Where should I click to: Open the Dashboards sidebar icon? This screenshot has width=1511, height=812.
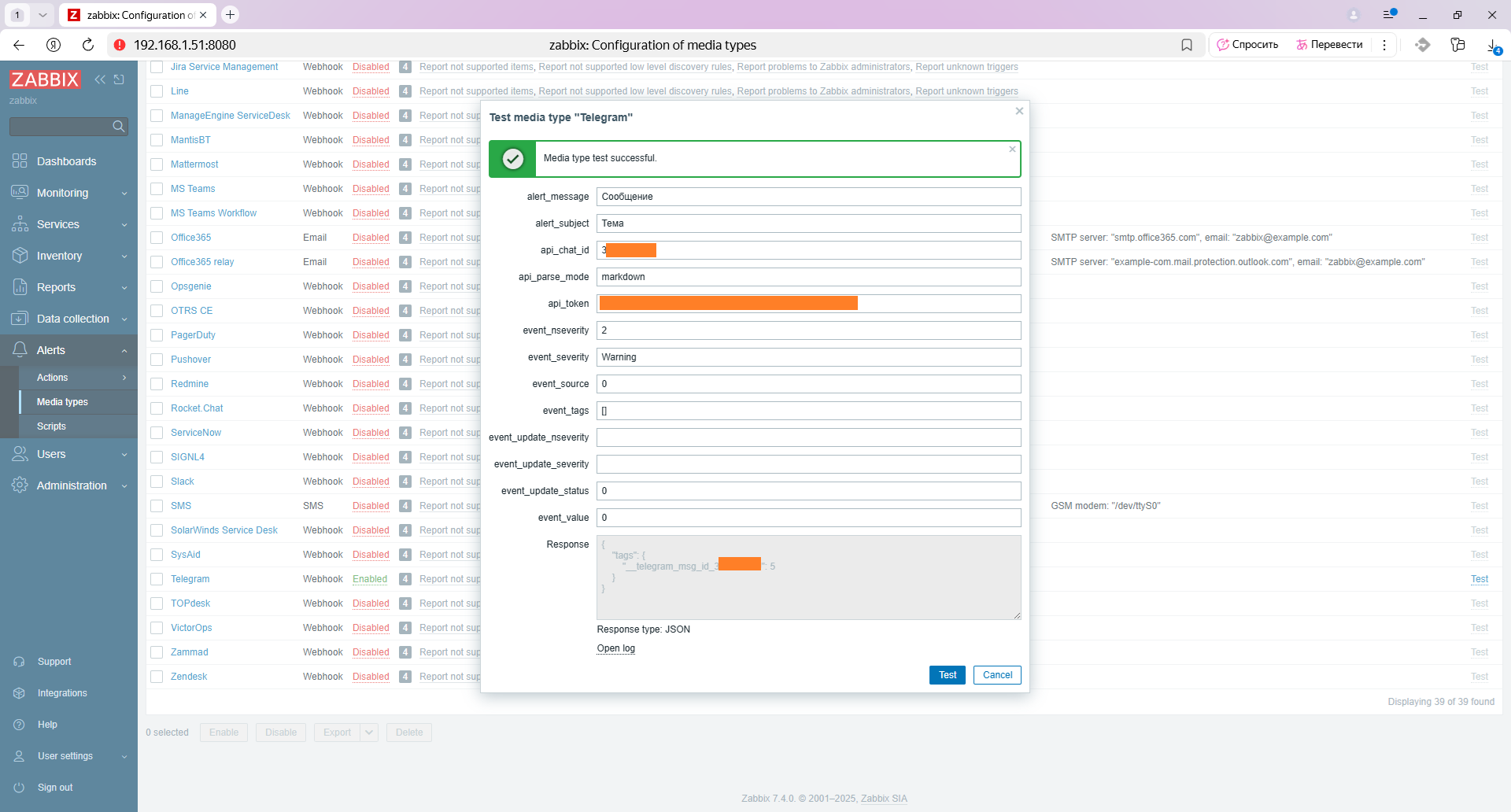20,161
